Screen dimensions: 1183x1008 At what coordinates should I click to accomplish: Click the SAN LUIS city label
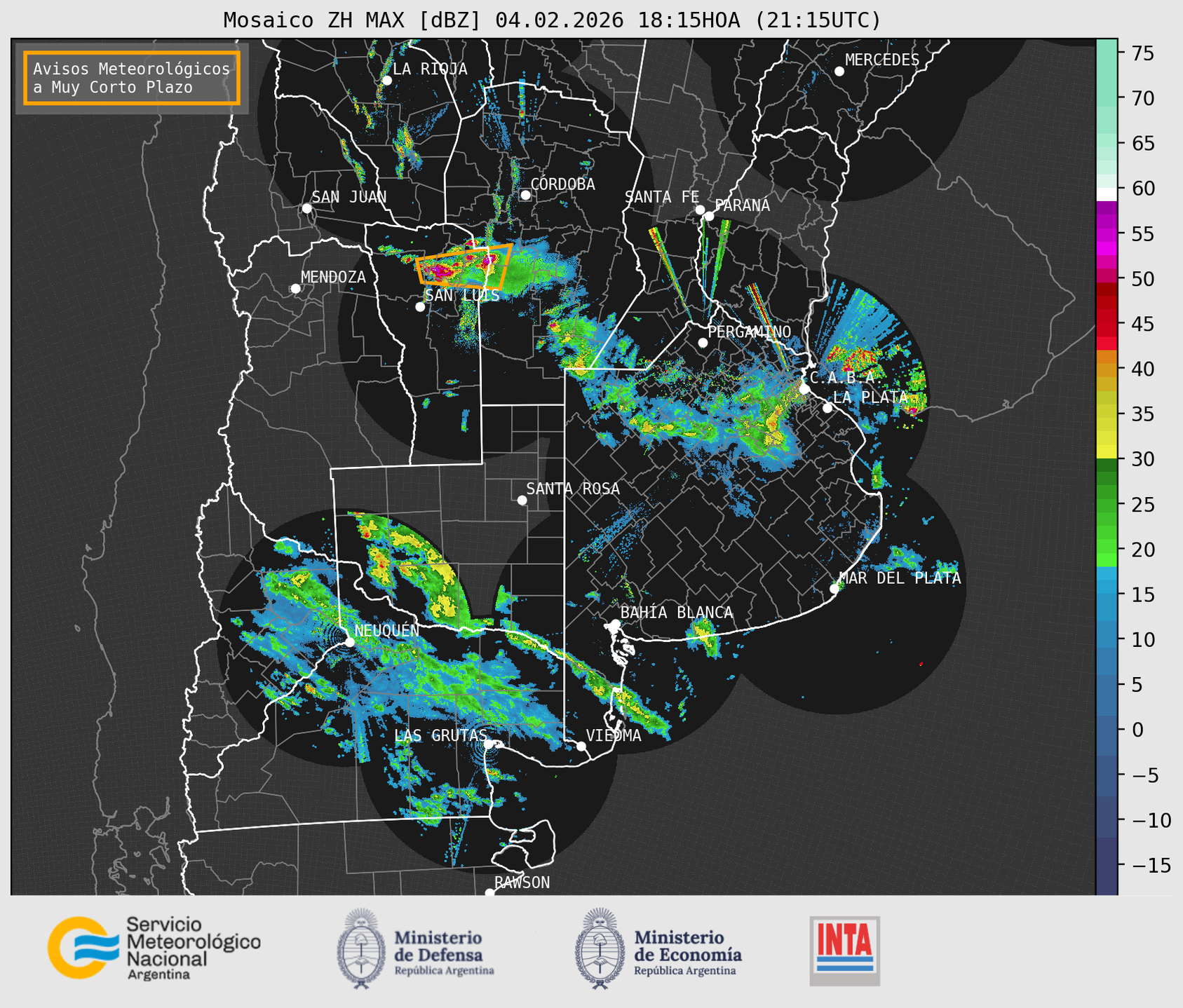point(463,295)
